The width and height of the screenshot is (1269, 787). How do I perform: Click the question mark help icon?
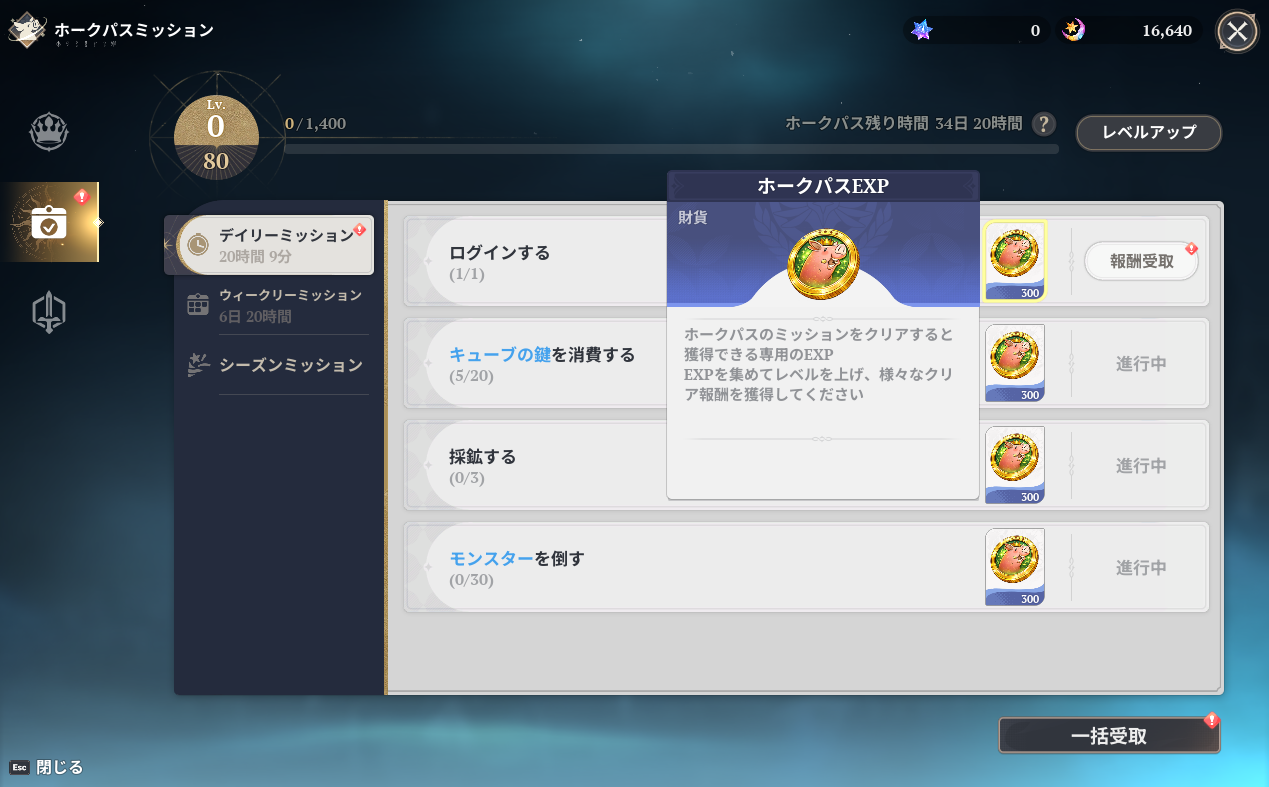pos(1043,124)
